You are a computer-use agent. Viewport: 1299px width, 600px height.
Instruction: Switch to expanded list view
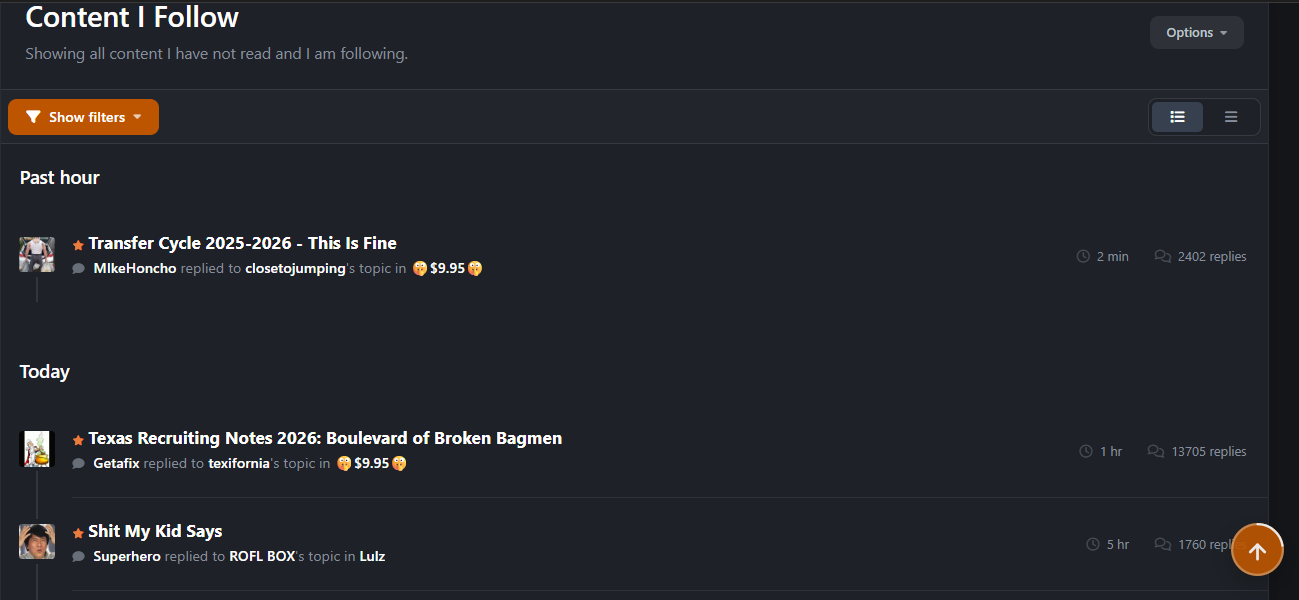[1177, 117]
